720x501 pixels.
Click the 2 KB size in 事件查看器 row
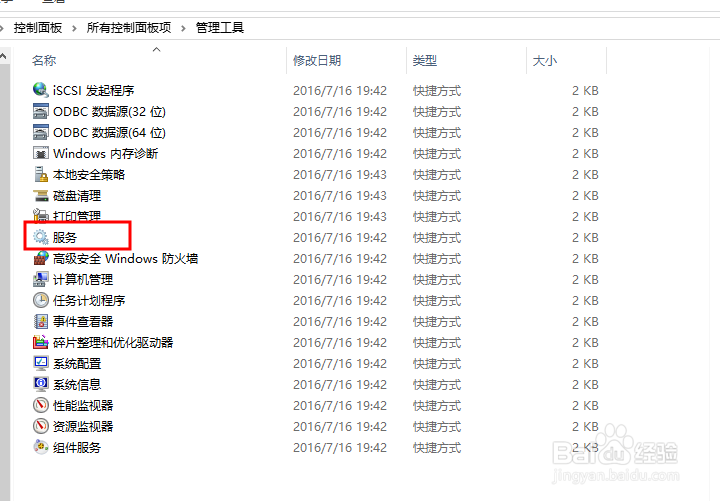[585, 321]
